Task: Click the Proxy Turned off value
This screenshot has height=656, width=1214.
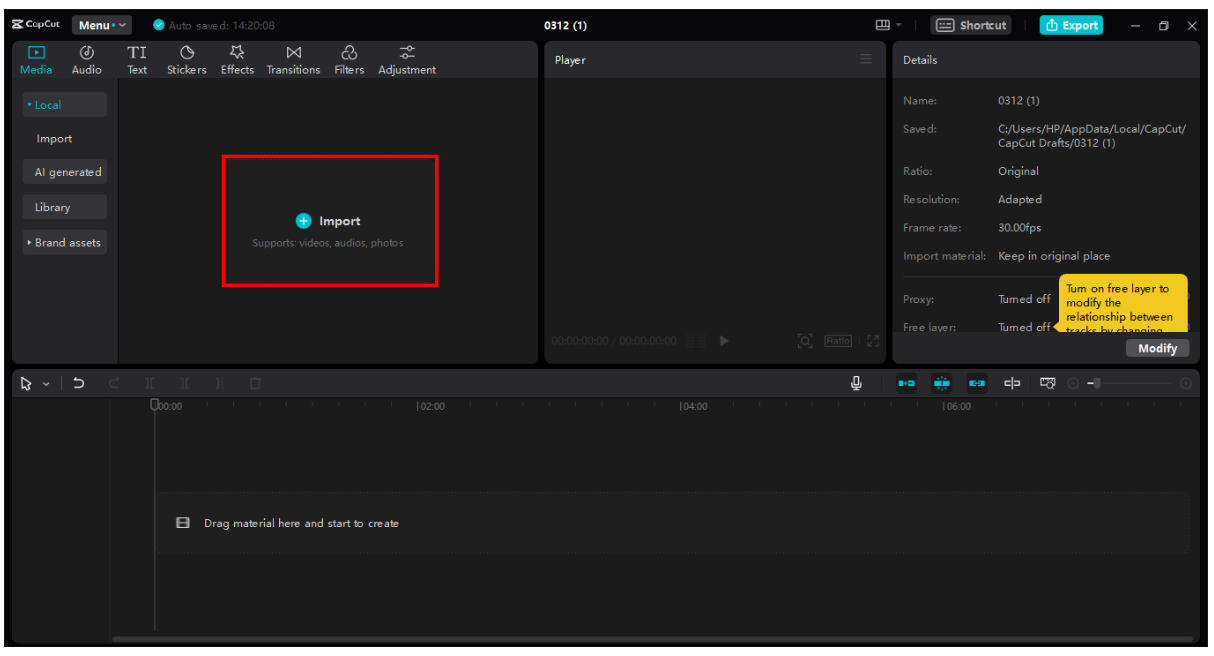Action: pyautogui.click(x=1024, y=299)
